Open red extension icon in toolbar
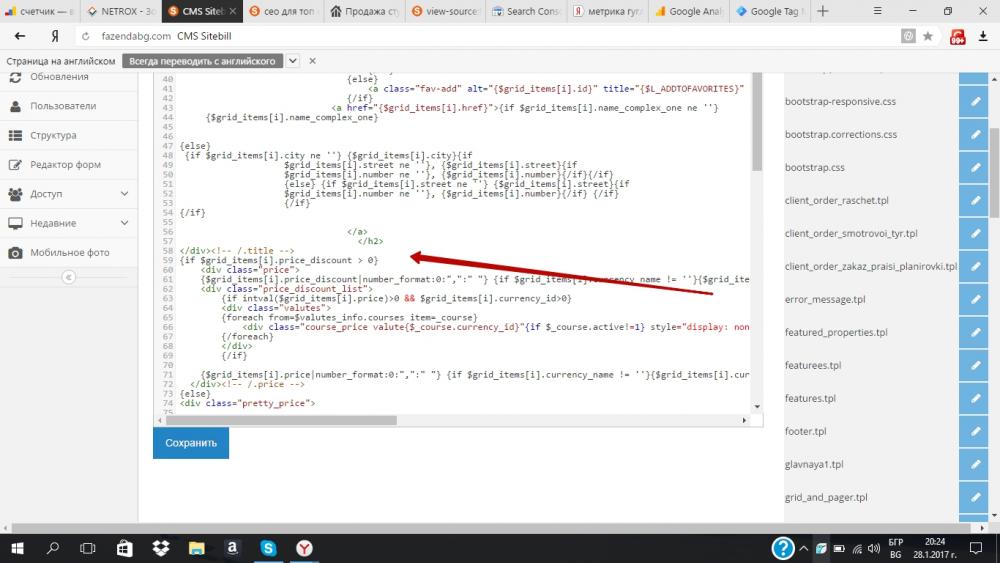This screenshot has width=1000, height=563. coord(957,37)
